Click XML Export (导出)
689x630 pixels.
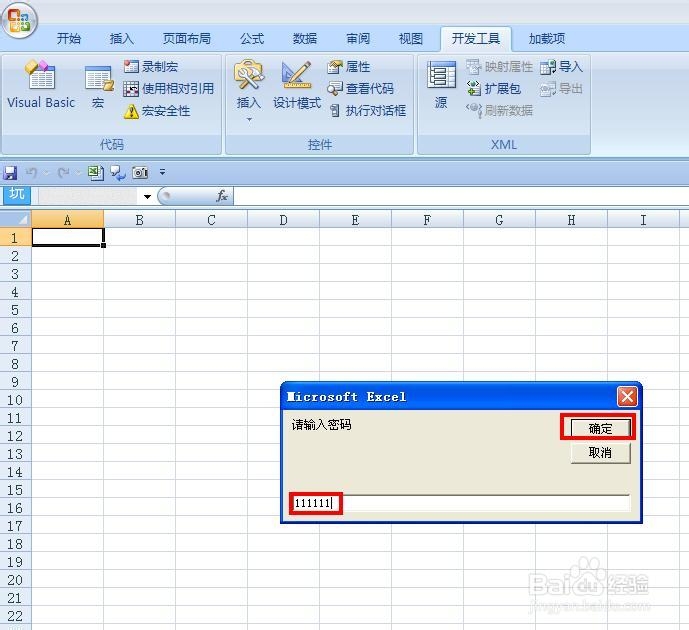[562, 89]
